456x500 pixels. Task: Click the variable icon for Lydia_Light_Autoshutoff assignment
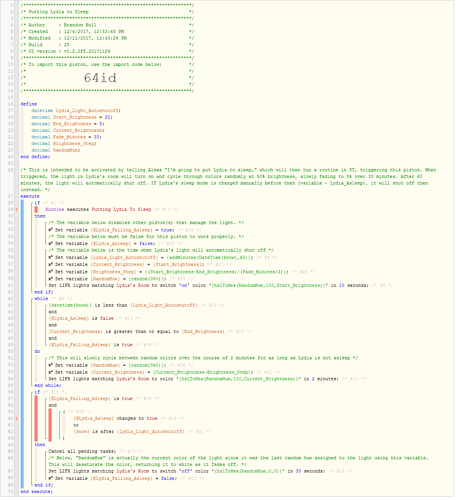[51, 258]
